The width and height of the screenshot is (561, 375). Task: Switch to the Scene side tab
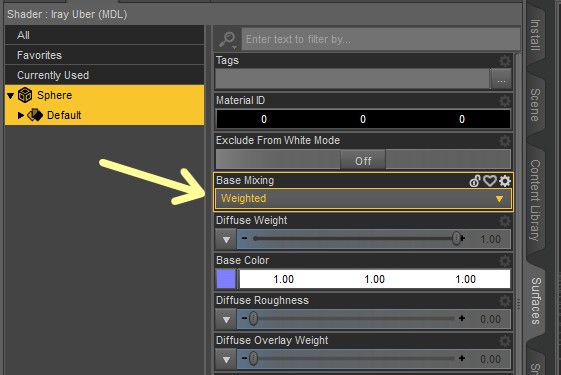click(x=535, y=105)
